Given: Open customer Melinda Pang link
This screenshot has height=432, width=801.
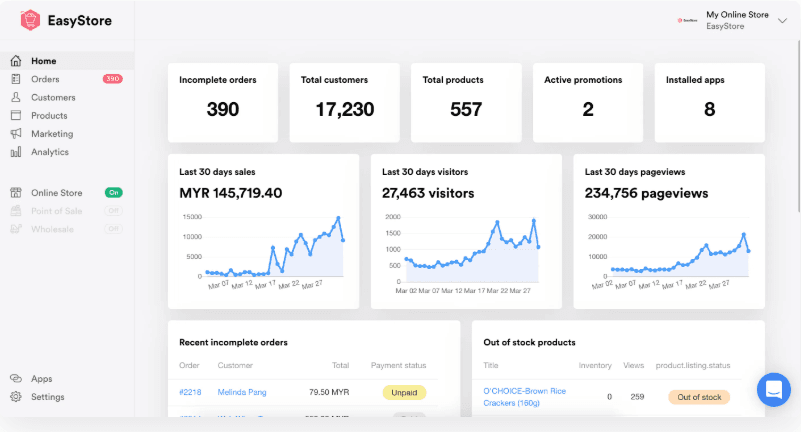Looking at the screenshot, I should [242, 392].
